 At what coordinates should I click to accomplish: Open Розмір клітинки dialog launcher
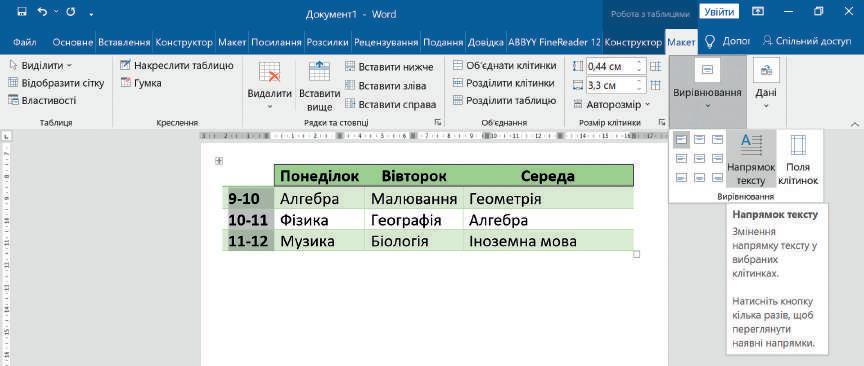[662, 122]
